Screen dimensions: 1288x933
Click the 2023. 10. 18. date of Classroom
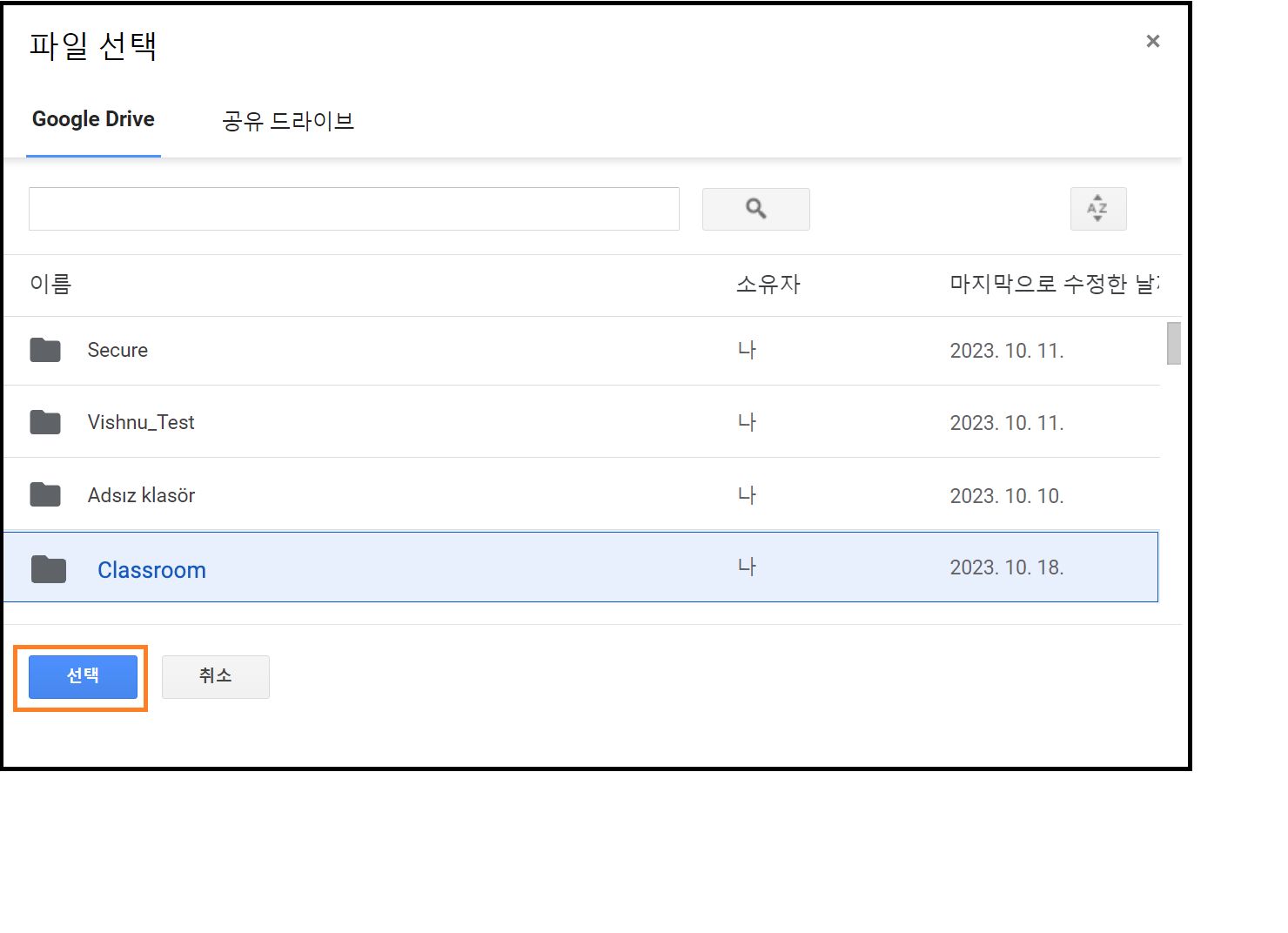(1007, 567)
